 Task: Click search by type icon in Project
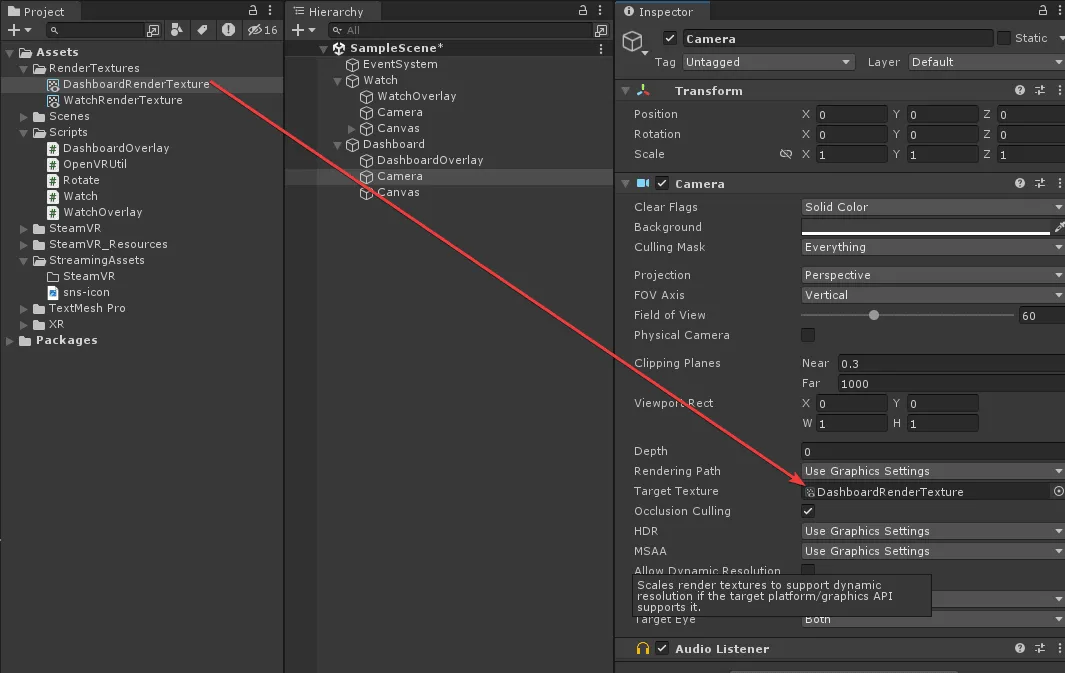coord(177,30)
